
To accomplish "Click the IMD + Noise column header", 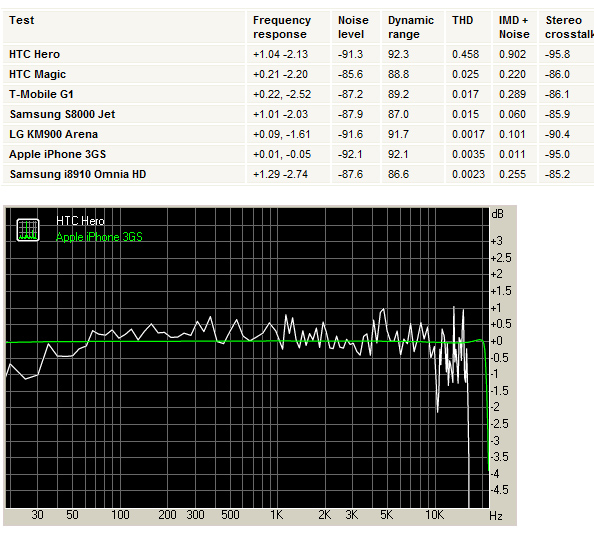I will click(514, 27).
